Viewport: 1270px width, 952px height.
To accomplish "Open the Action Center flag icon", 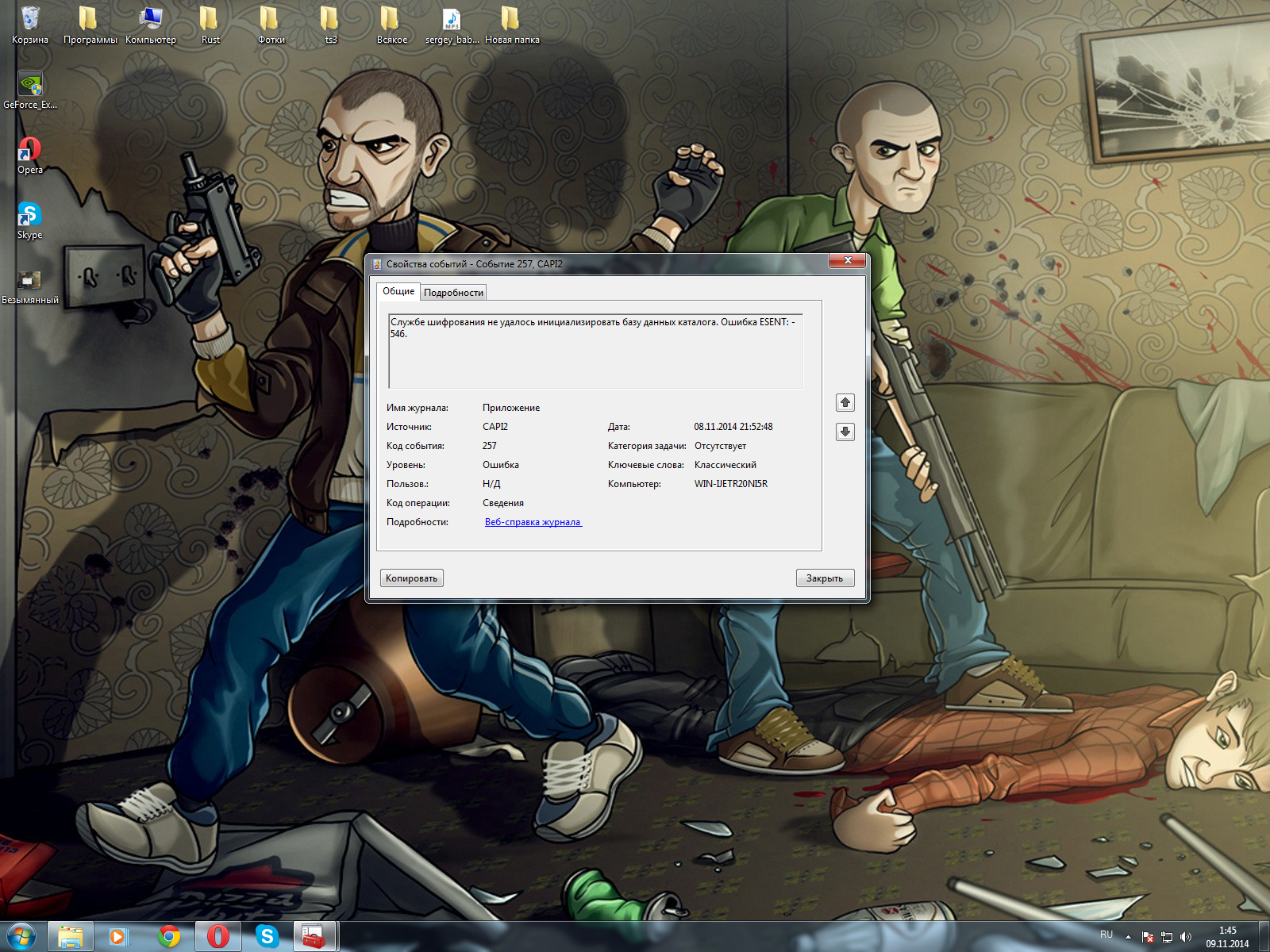I will pos(1147,937).
